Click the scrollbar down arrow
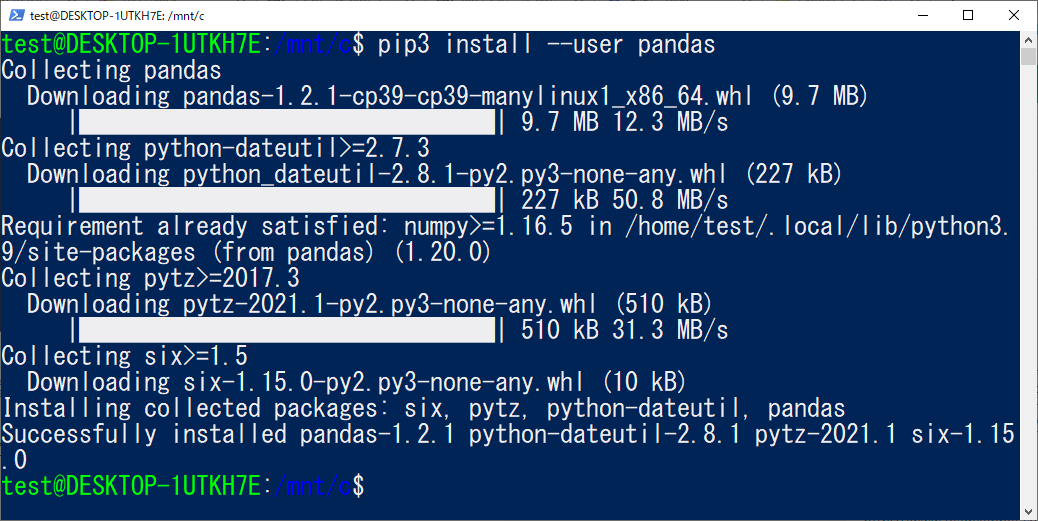This screenshot has width=1038, height=521. pyautogui.click(x=1028, y=512)
